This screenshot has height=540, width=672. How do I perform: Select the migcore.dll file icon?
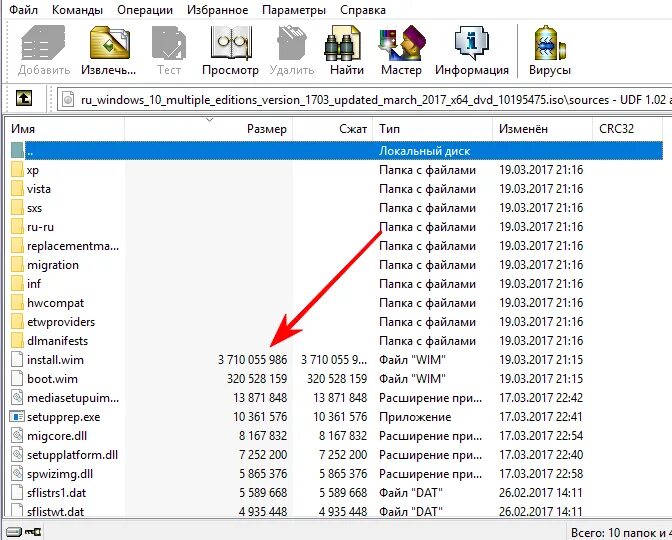17,436
